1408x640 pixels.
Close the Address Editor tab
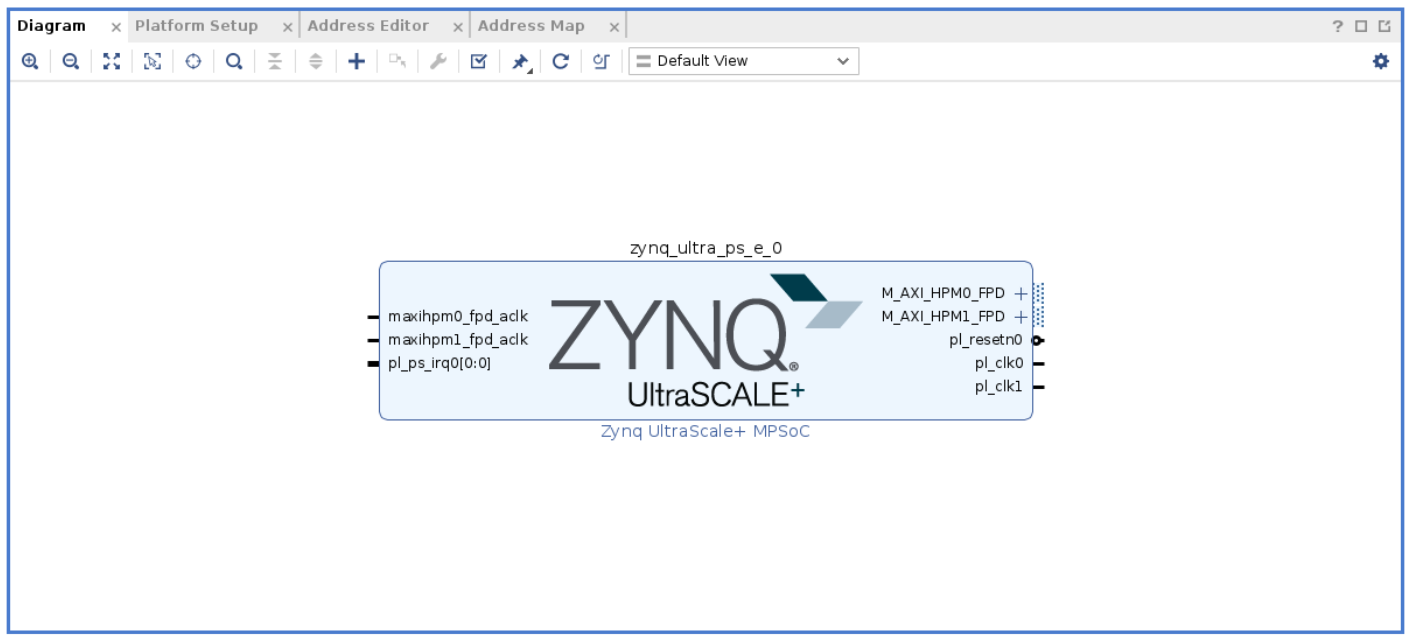click(x=458, y=27)
